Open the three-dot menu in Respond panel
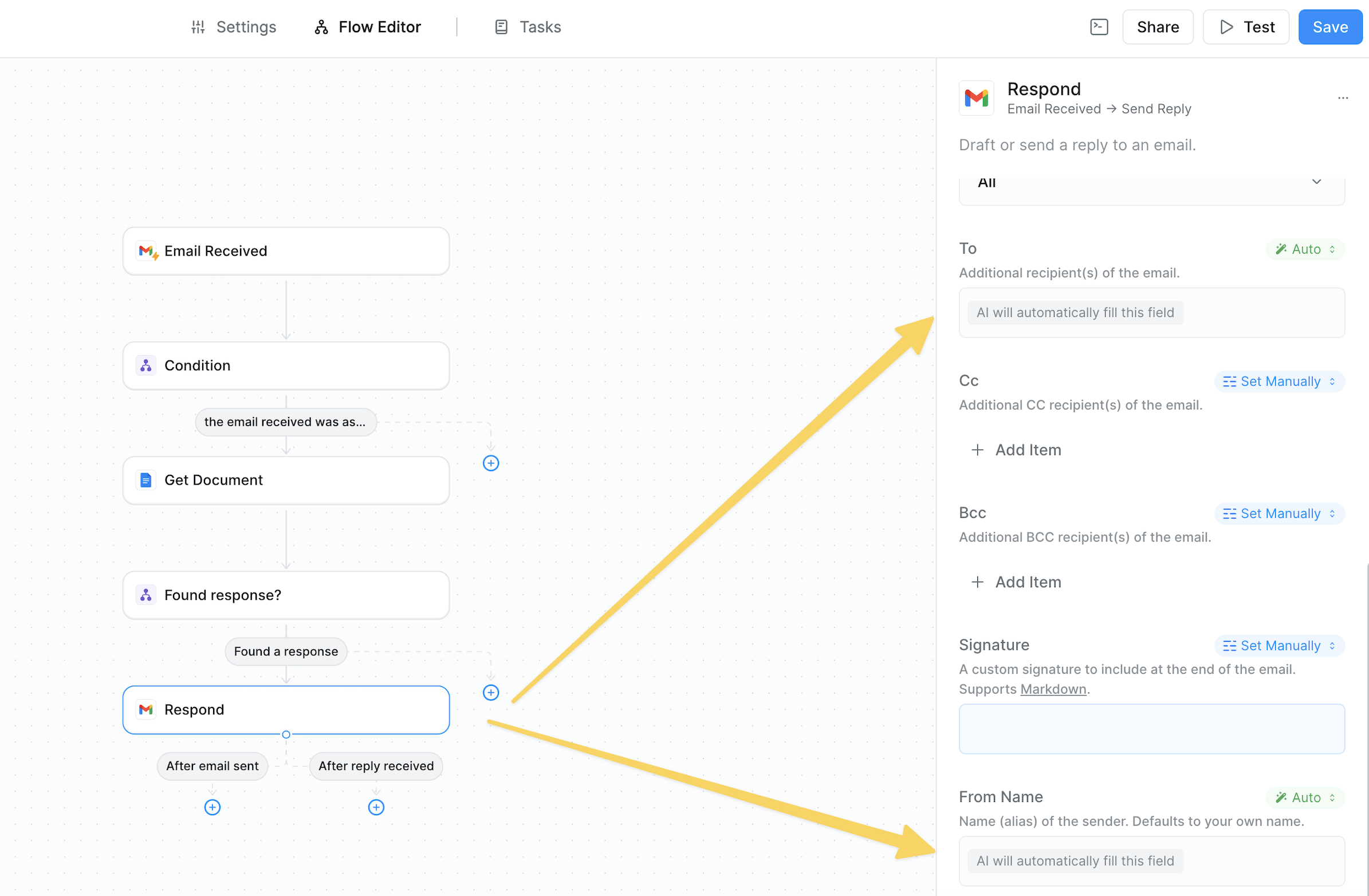The height and width of the screenshot is (896, 1369). (1343, 98)
